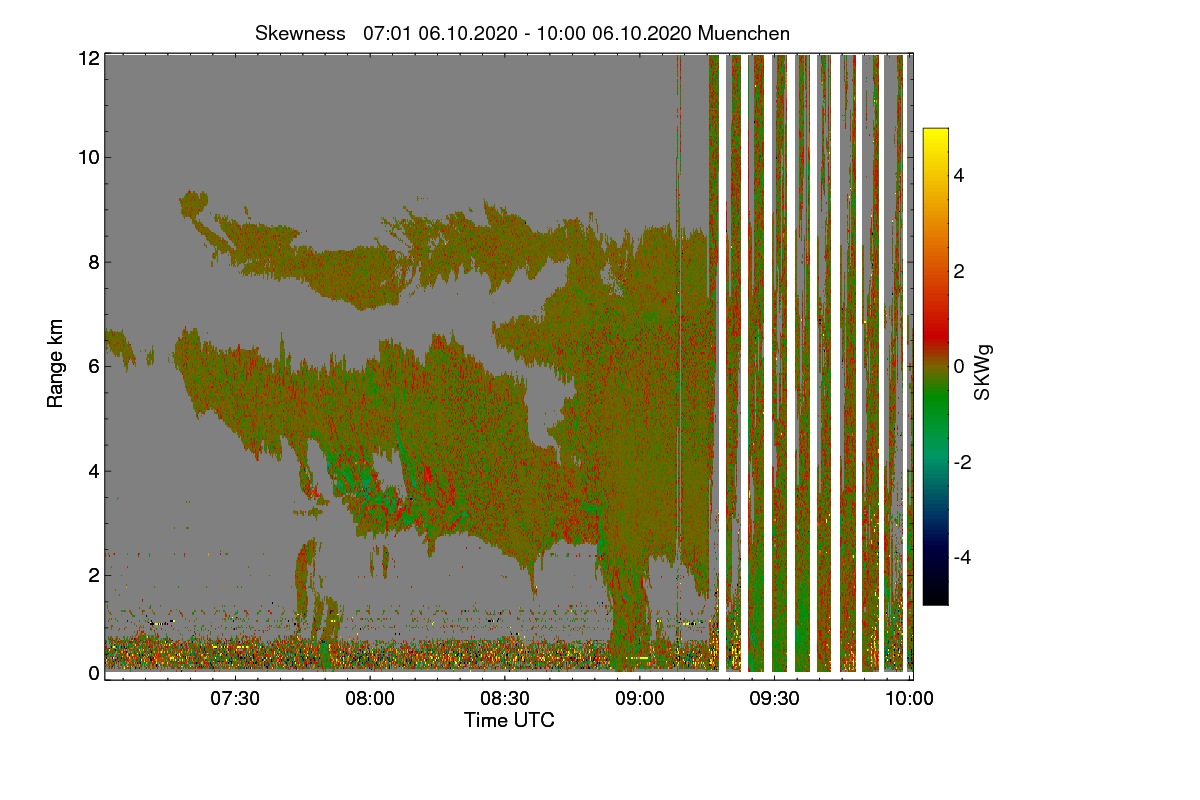This screenshot has height=800, width=1200.
Task: Click the '10' range tick label
Action: click(89, 157)
